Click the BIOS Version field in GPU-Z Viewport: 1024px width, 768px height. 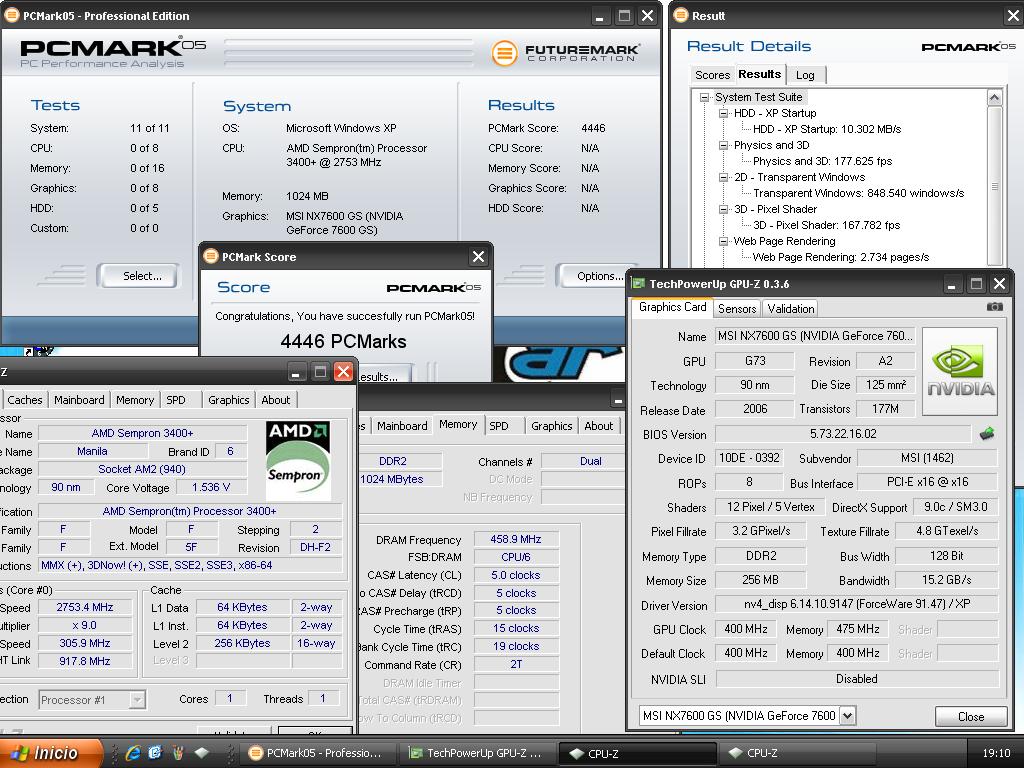pos(843,434)
